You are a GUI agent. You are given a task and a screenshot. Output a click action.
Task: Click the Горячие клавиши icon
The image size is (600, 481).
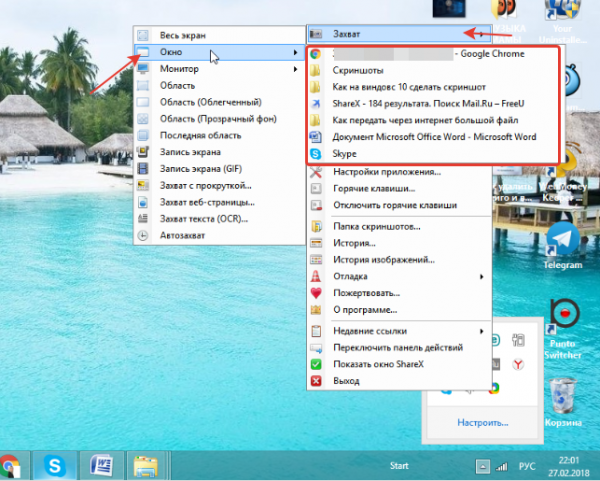pyautogui.click(x=316, y=189)
